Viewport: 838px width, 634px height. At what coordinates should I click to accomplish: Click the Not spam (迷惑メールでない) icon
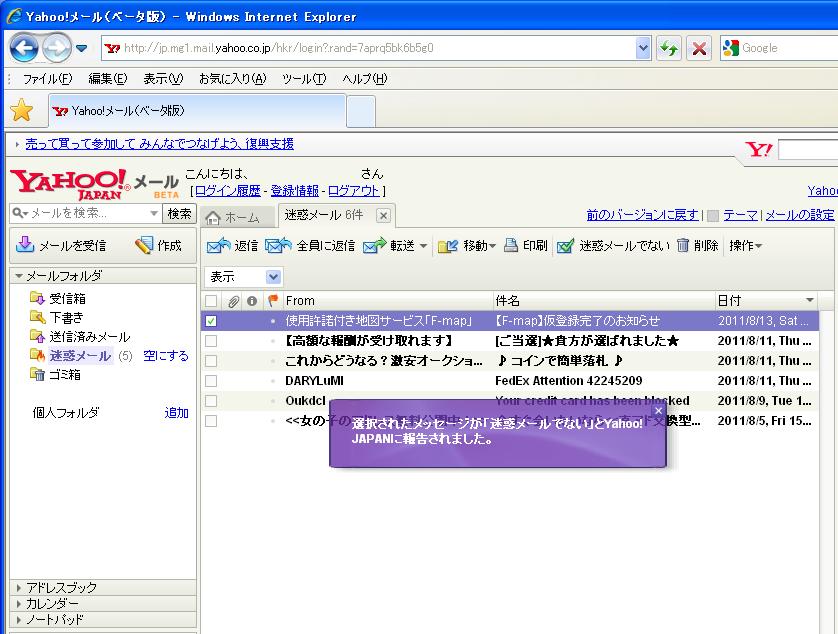(565, 245)
